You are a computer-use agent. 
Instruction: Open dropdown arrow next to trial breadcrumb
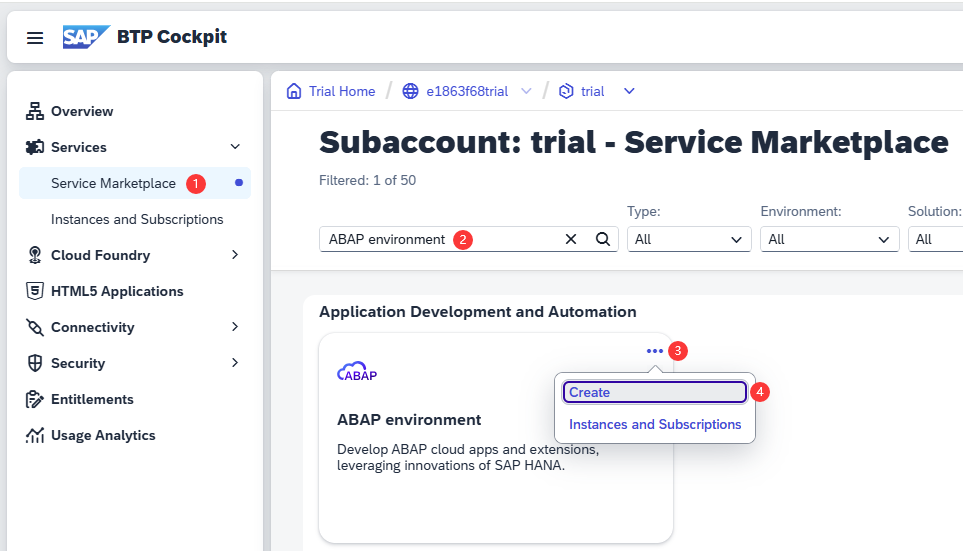tap(629, 91)
